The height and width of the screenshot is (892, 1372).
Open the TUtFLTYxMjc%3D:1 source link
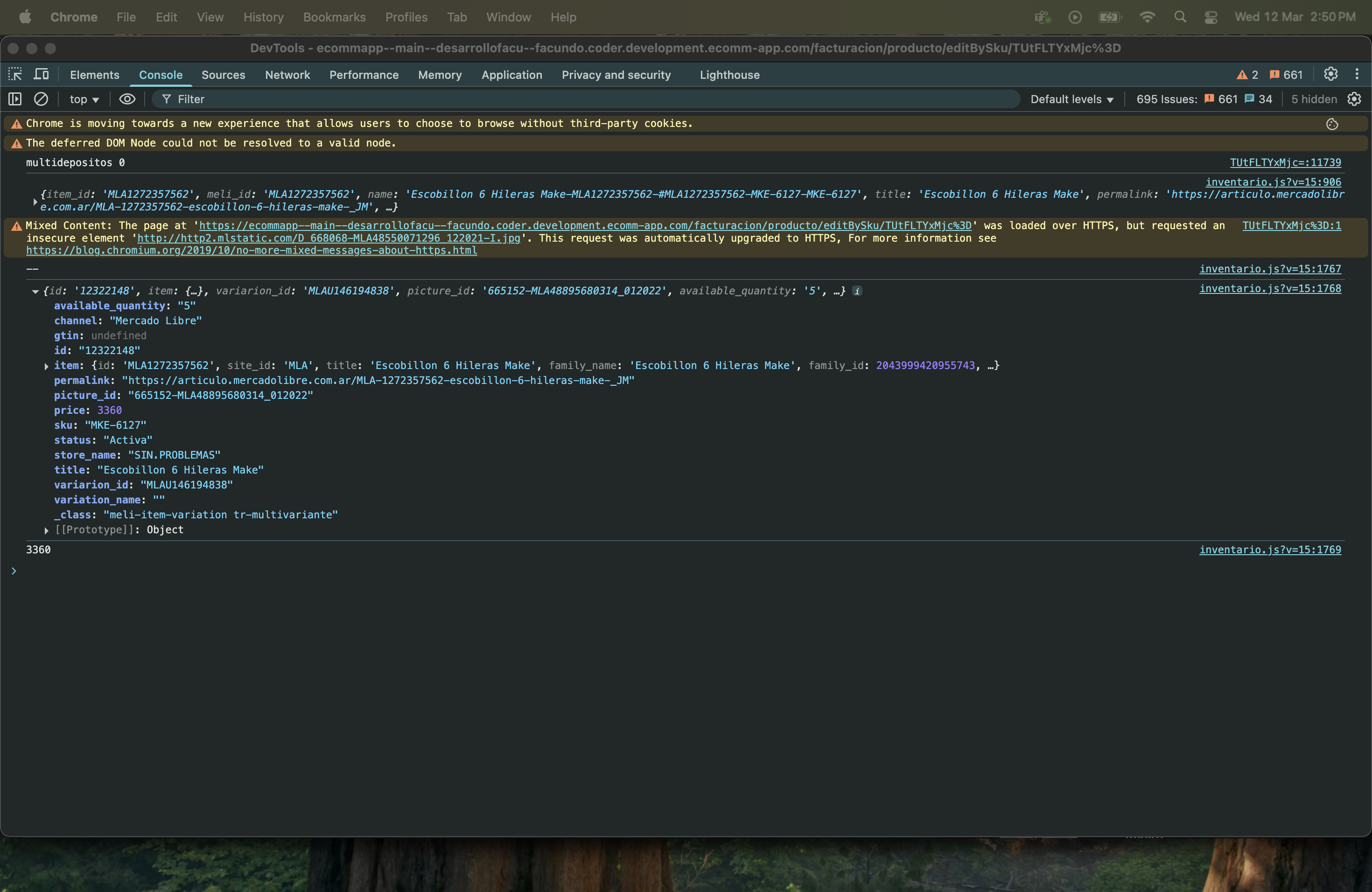pos(1291,226)
